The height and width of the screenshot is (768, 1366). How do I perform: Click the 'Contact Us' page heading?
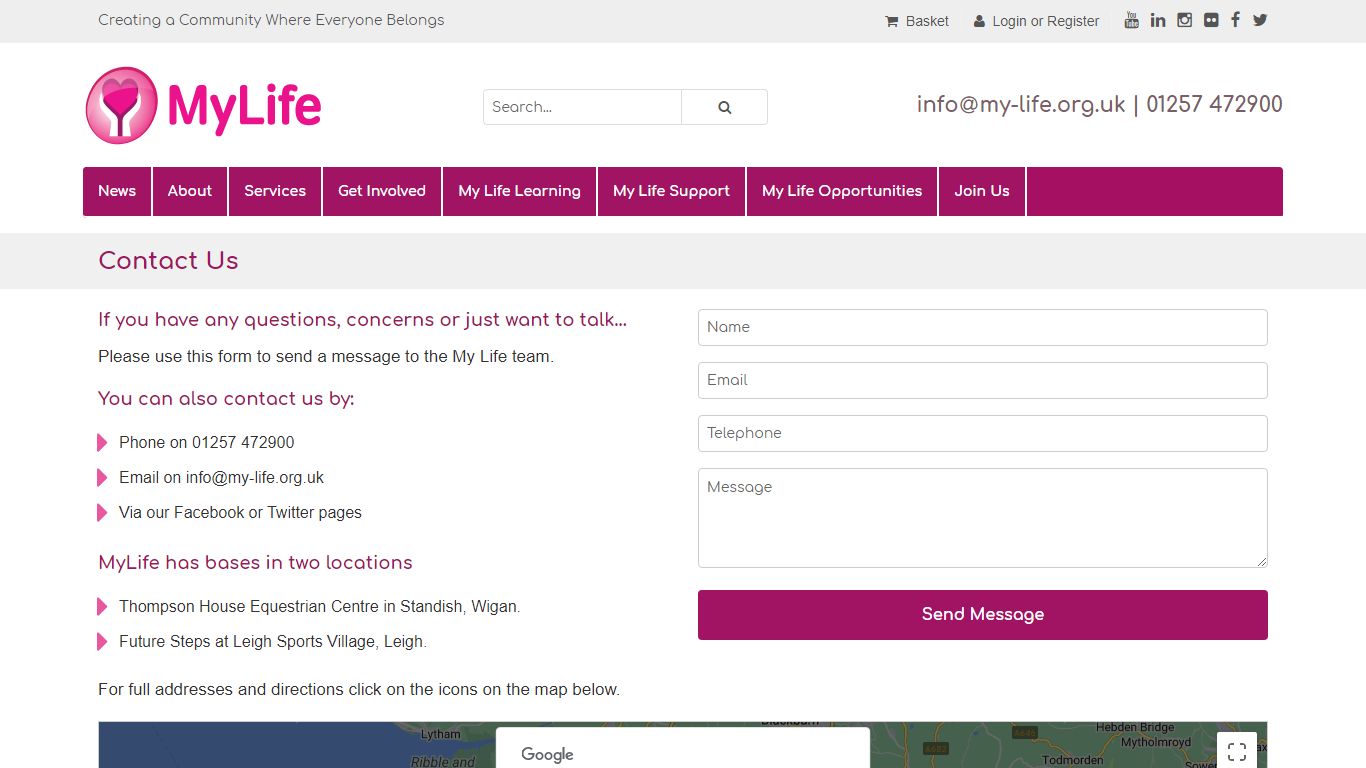(x=168, y=261)
